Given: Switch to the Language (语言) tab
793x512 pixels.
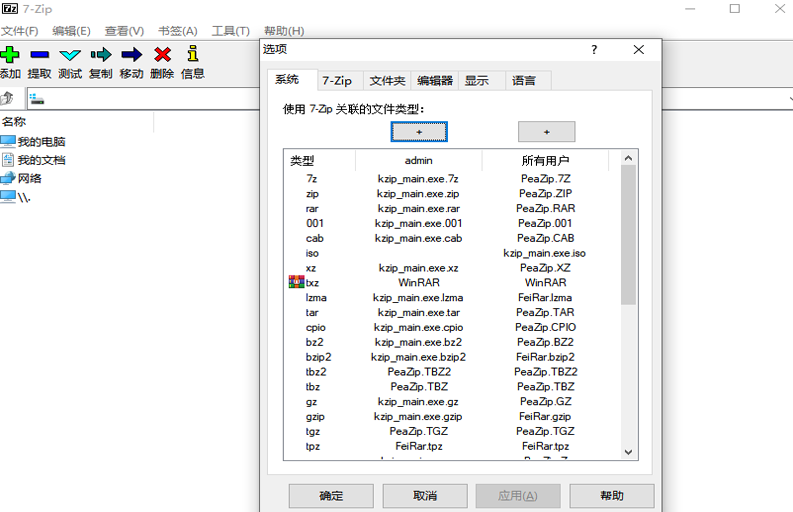Looking at the screenshot, I should 524,81.
